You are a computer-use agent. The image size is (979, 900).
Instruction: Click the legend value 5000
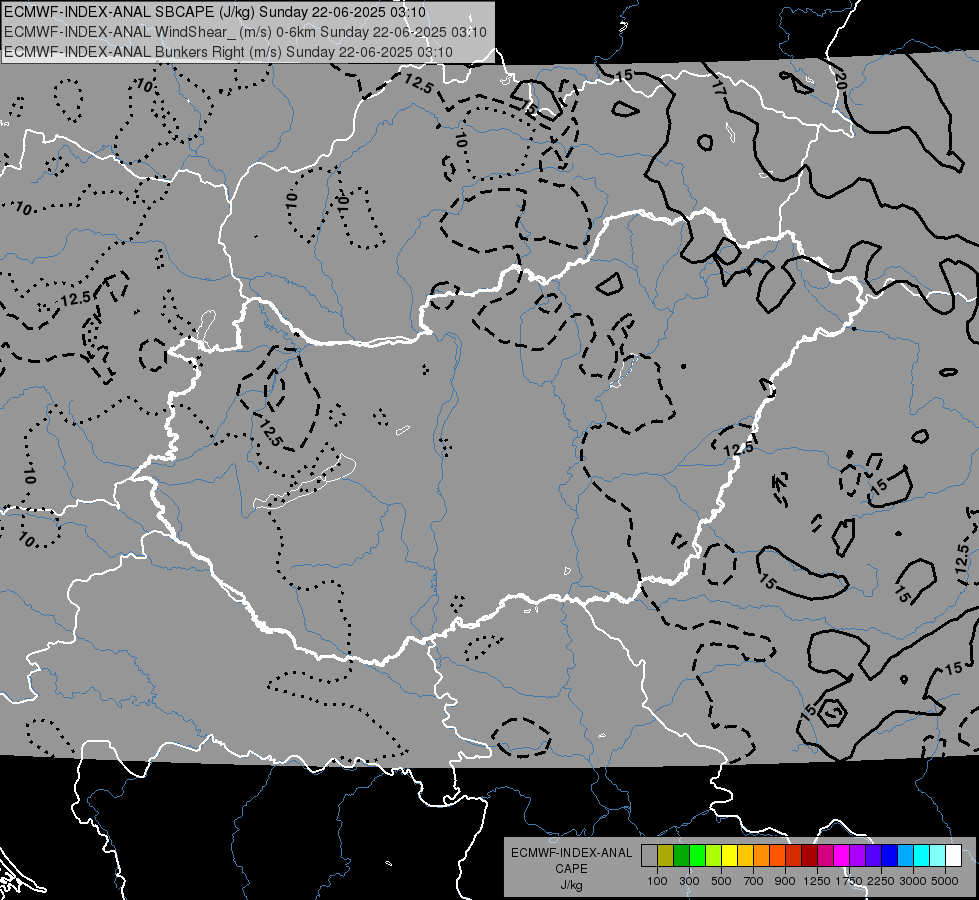[x=945, y=881]
